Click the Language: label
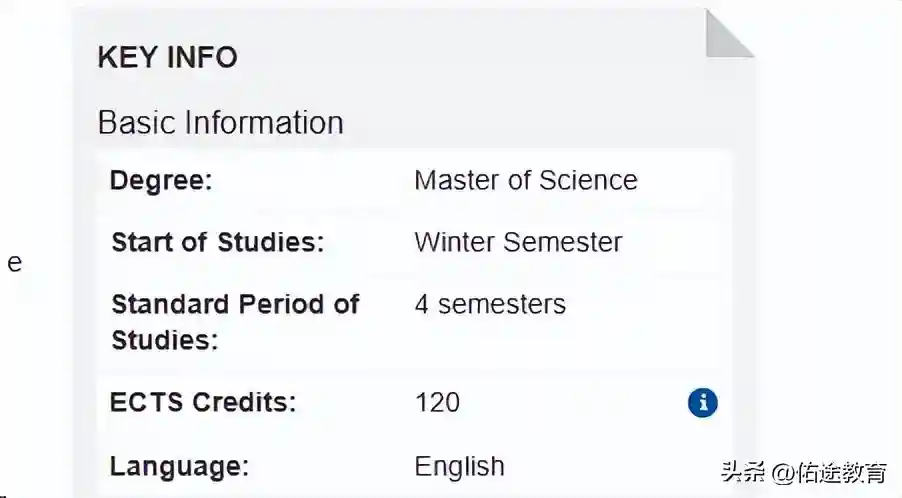This screenshot has width=902, height=498. pyautogui.click(x=179, y=466)
